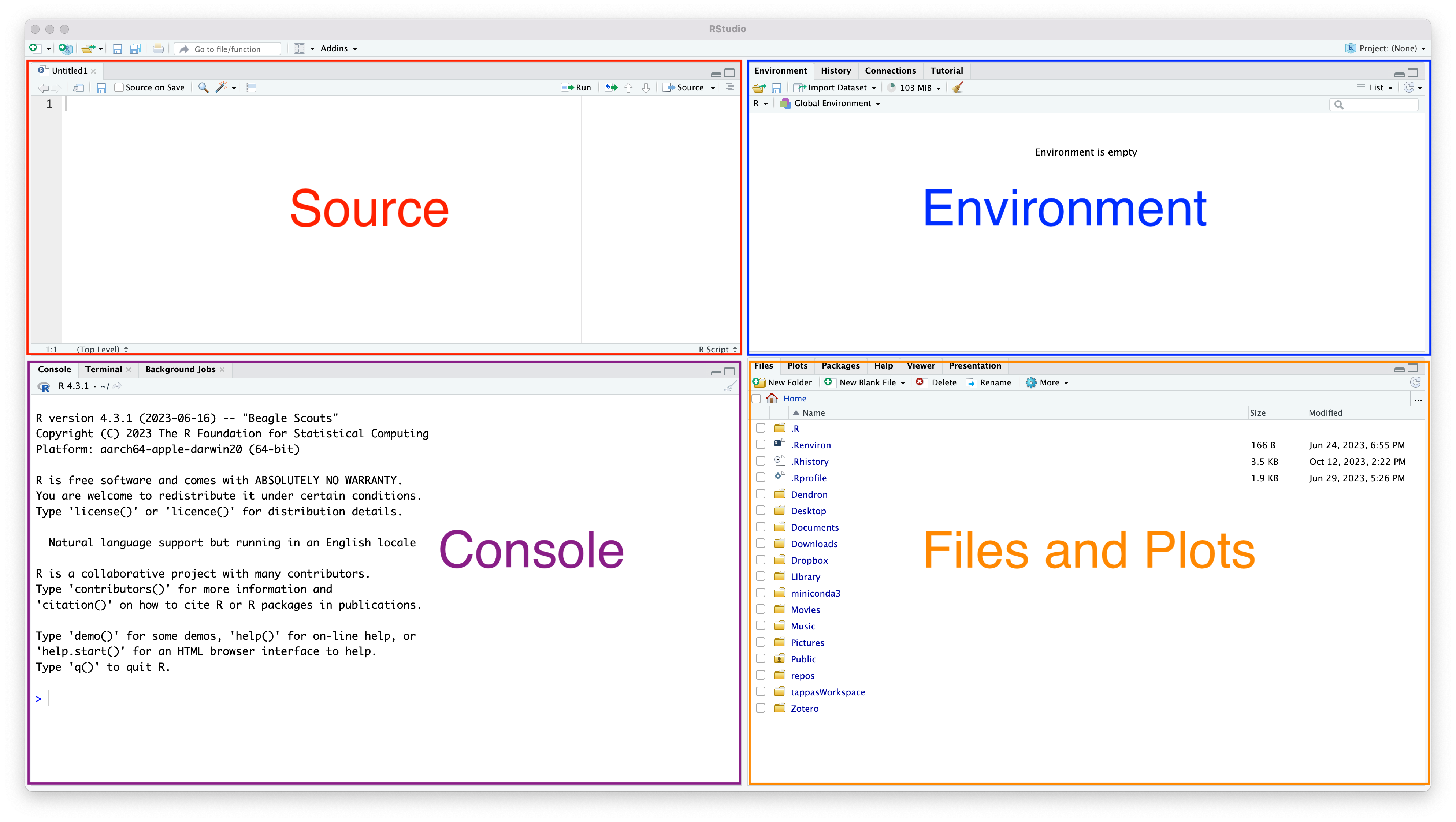The height and width of the screenshot is (822, 1456).
Task: Open the Addins dropdown menu
Action: (338, 49)
